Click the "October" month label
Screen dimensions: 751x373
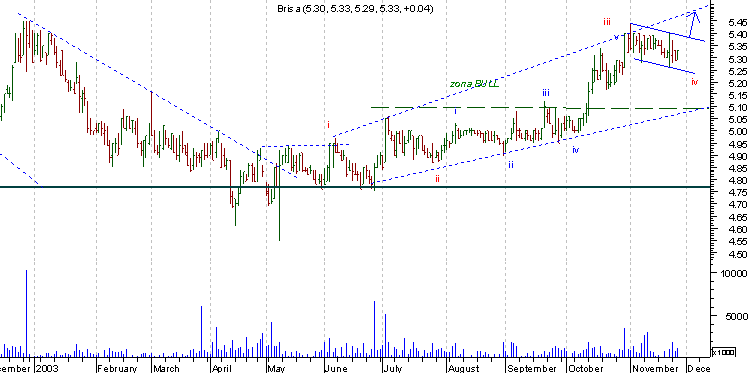pos(585,369)
